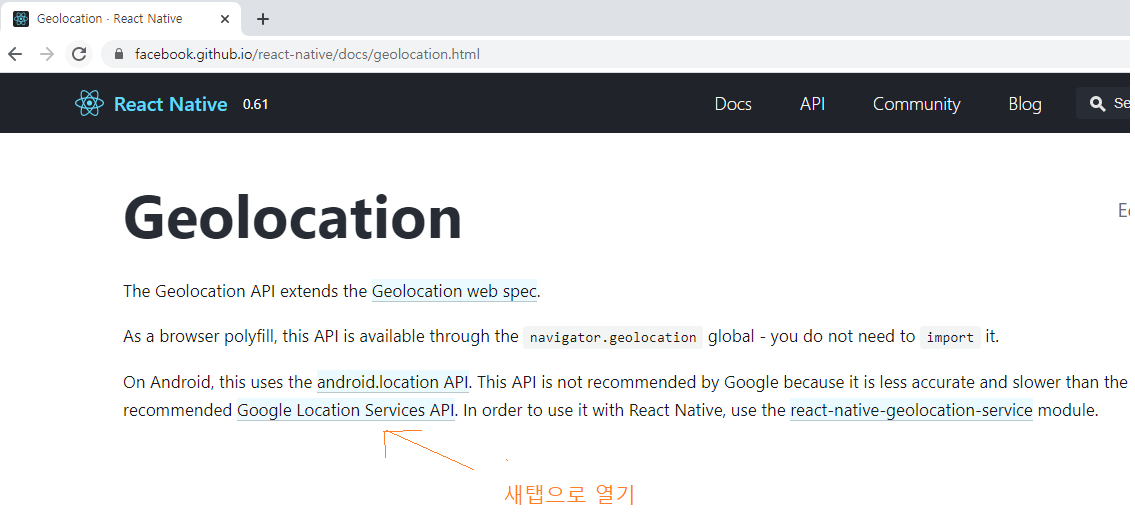Image resolution: width=1135 pixels, height=512 pixels.
Task: Click the 0.61 version number
Action: [256, 104]
